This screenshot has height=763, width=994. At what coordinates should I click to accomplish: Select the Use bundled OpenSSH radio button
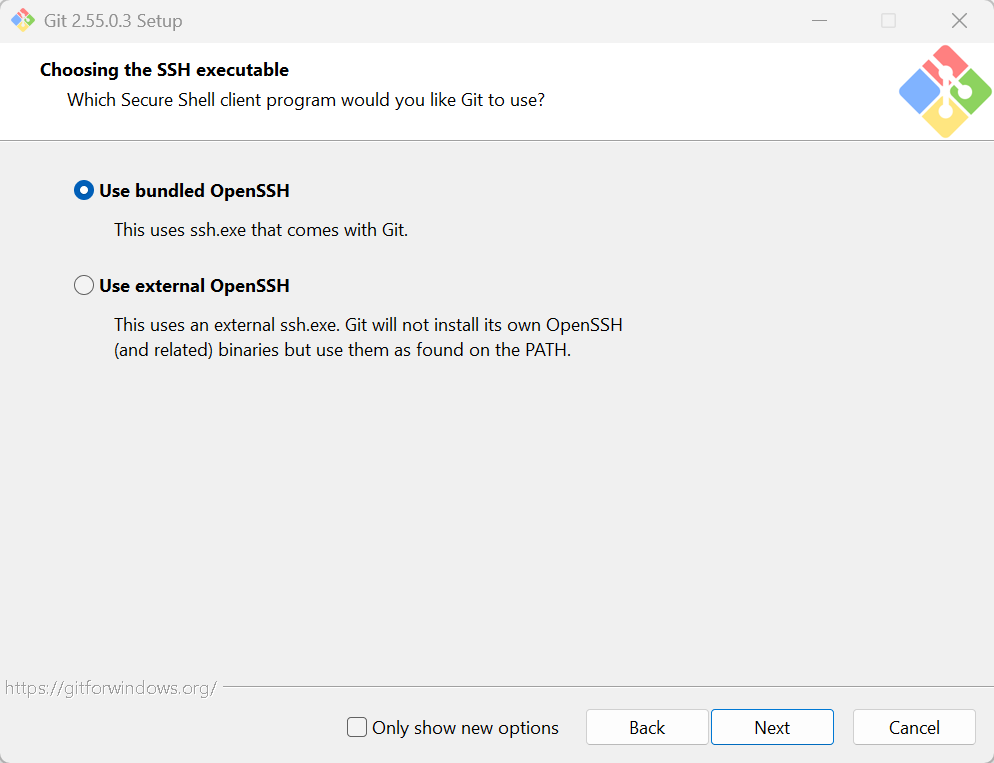(84, 190)
